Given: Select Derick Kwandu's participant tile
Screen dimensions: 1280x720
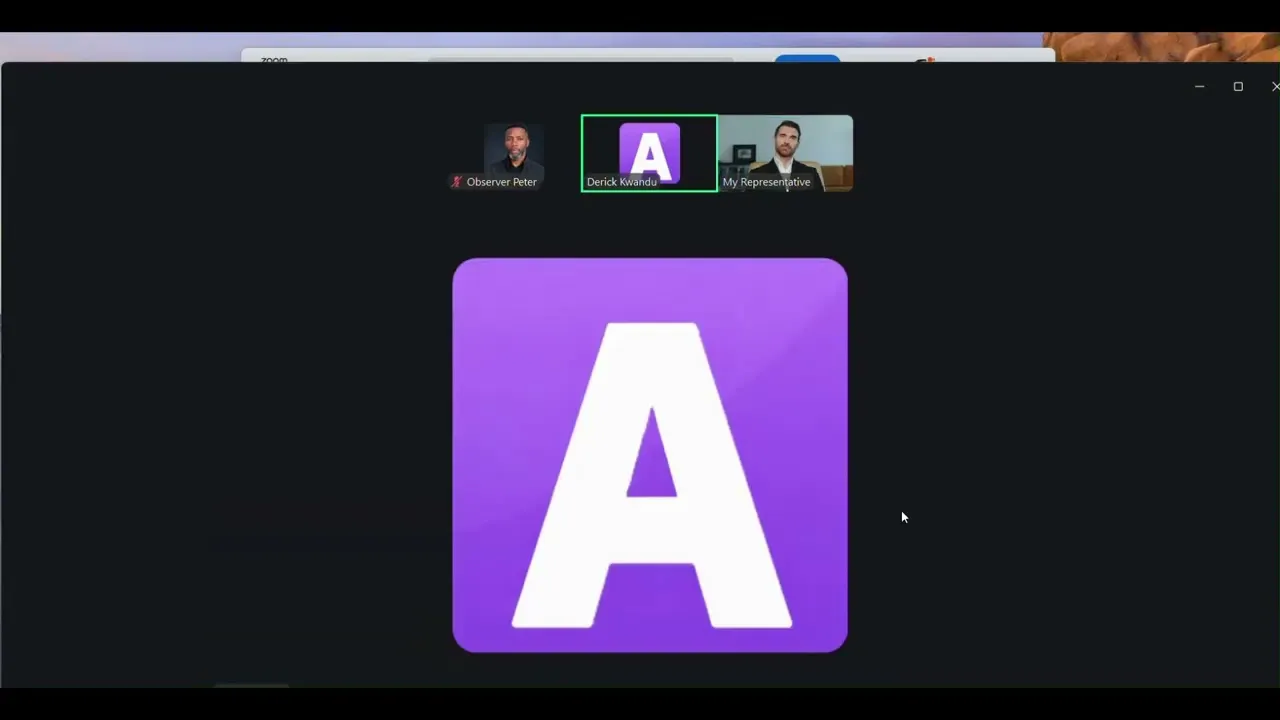Looking at the screenshot, I should click(649, 153).
